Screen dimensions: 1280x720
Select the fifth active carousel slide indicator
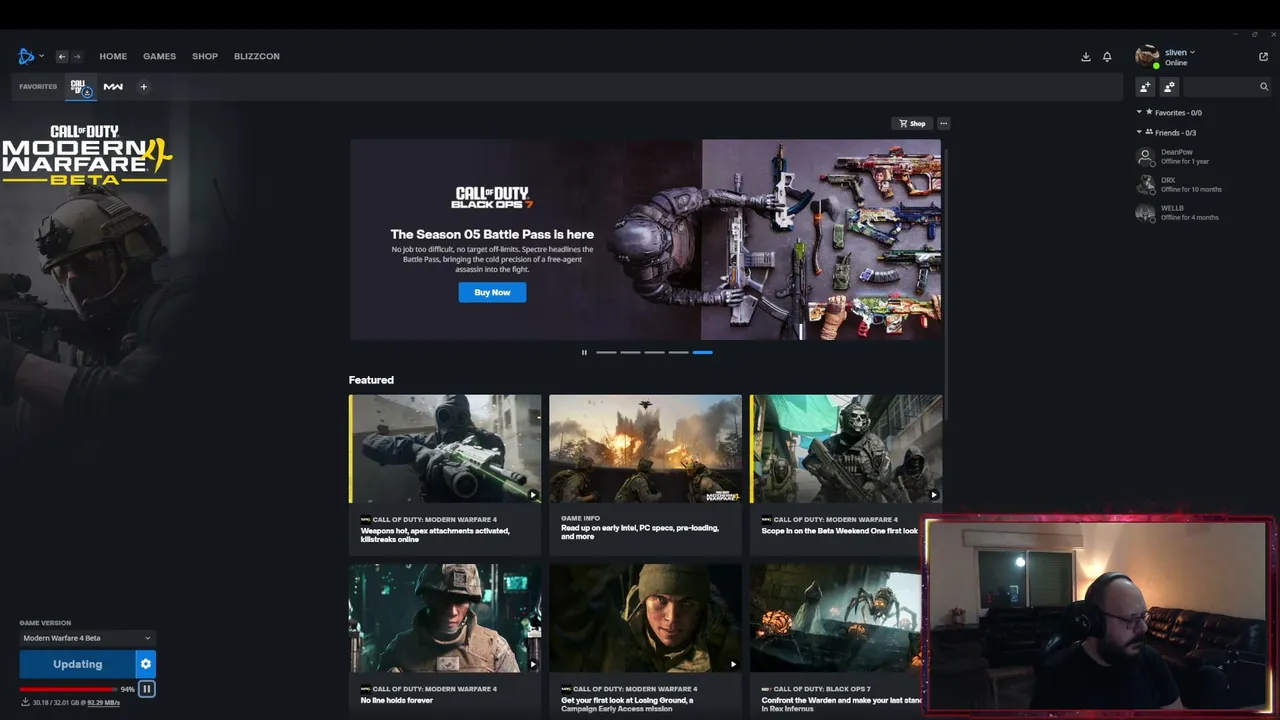[702, 352]
